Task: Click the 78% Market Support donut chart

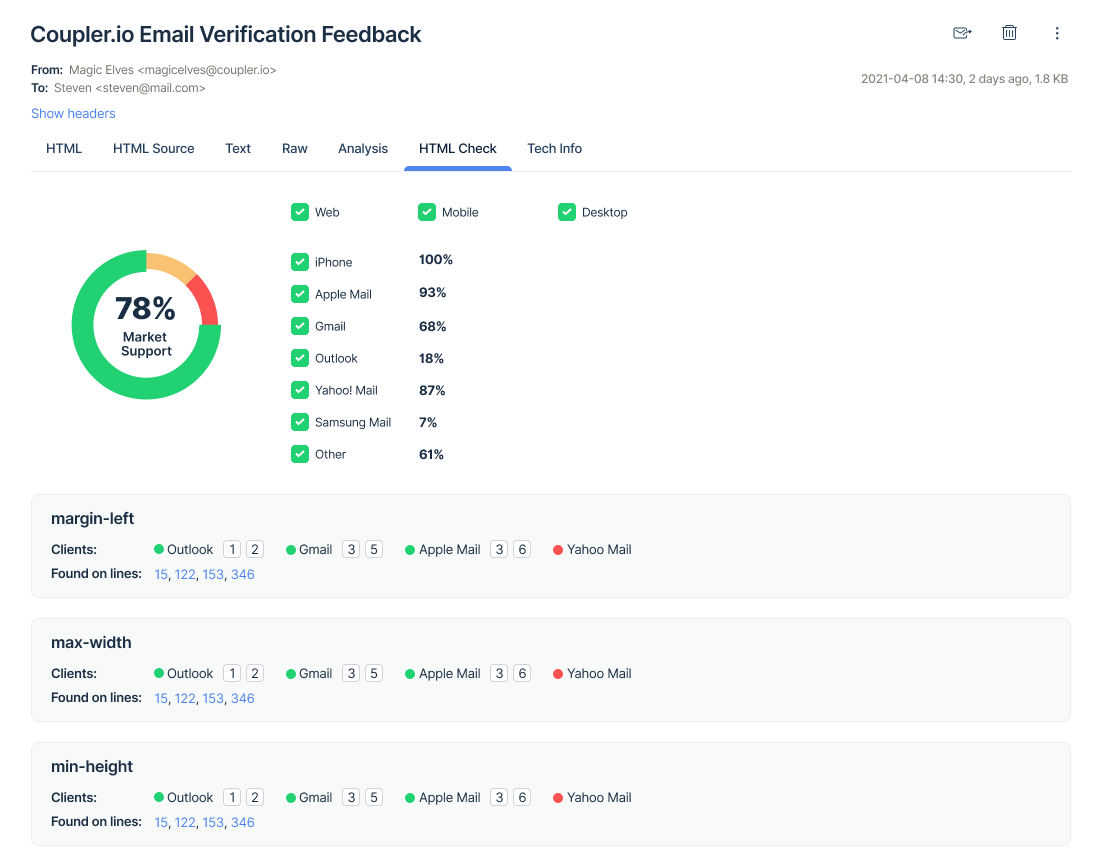Action: point(146,324)
